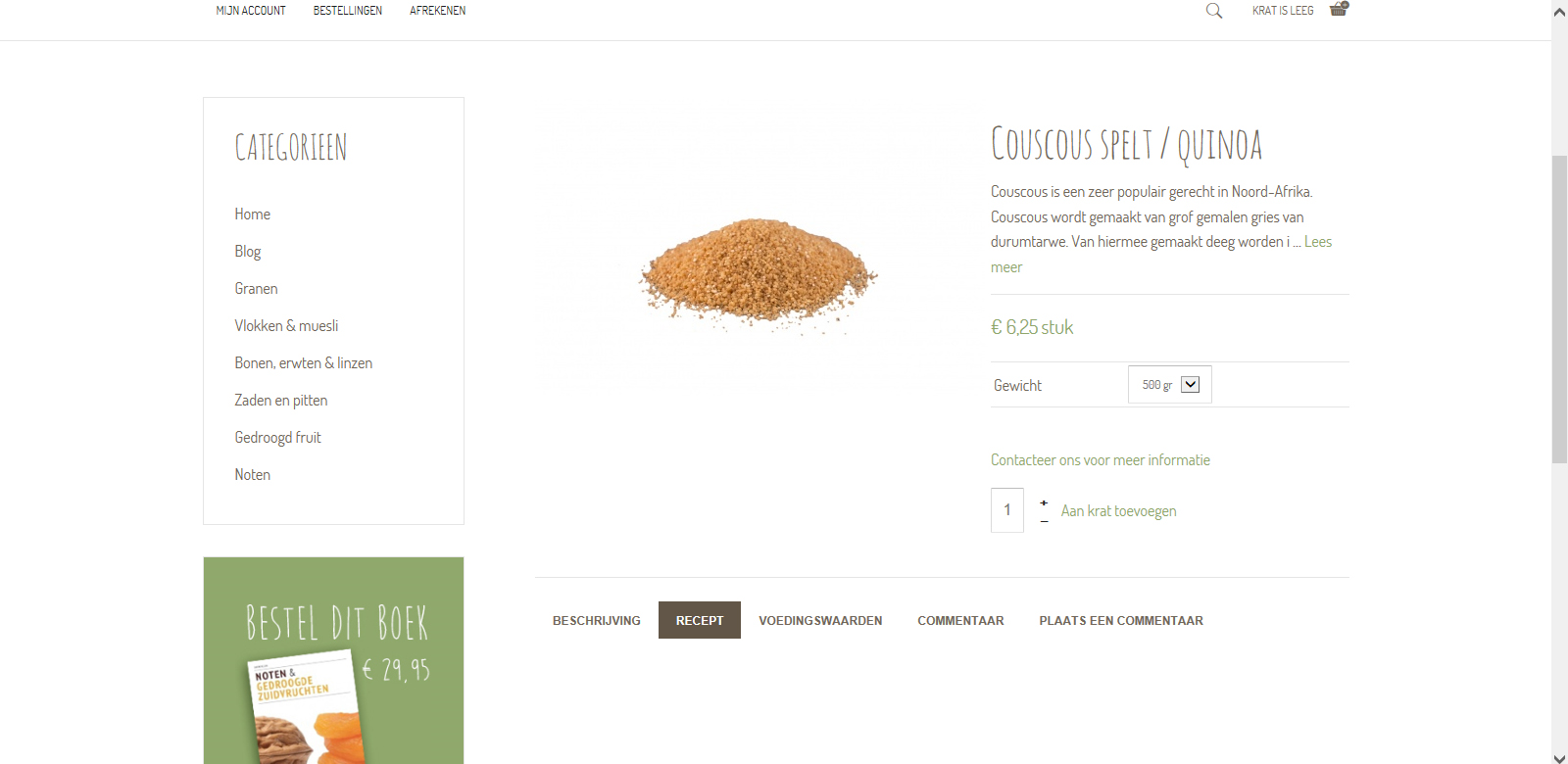Switch to the Beschrijving tab
This screenshot has height=764, width=1568.
(x=596, y=621)
